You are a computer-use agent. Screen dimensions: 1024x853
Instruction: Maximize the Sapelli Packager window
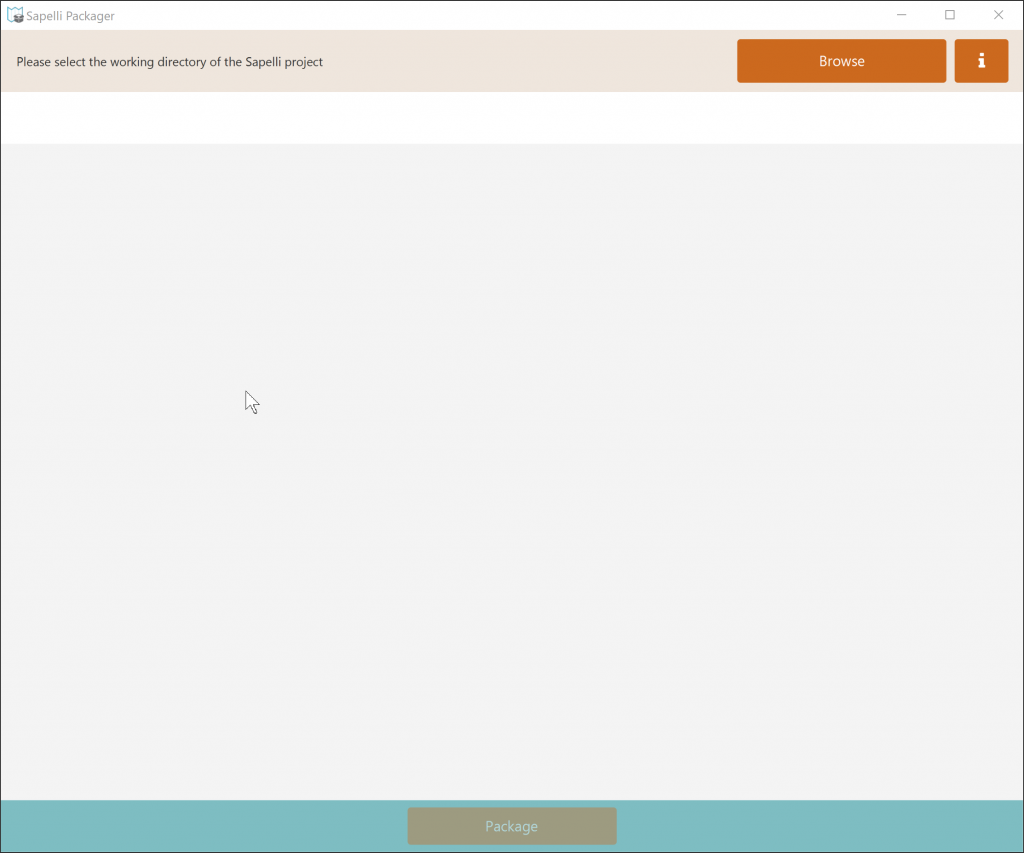950,15
